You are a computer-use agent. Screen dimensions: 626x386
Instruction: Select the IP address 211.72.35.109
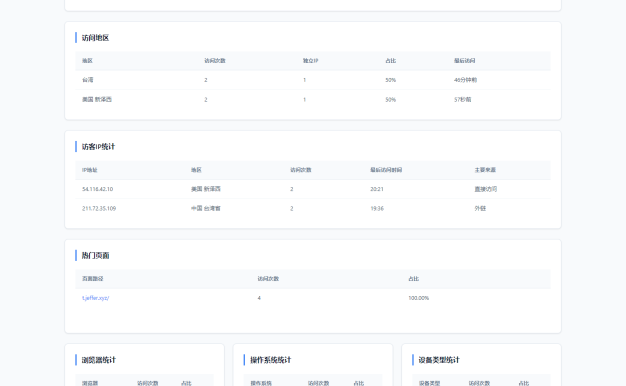(x=99, y=208)
